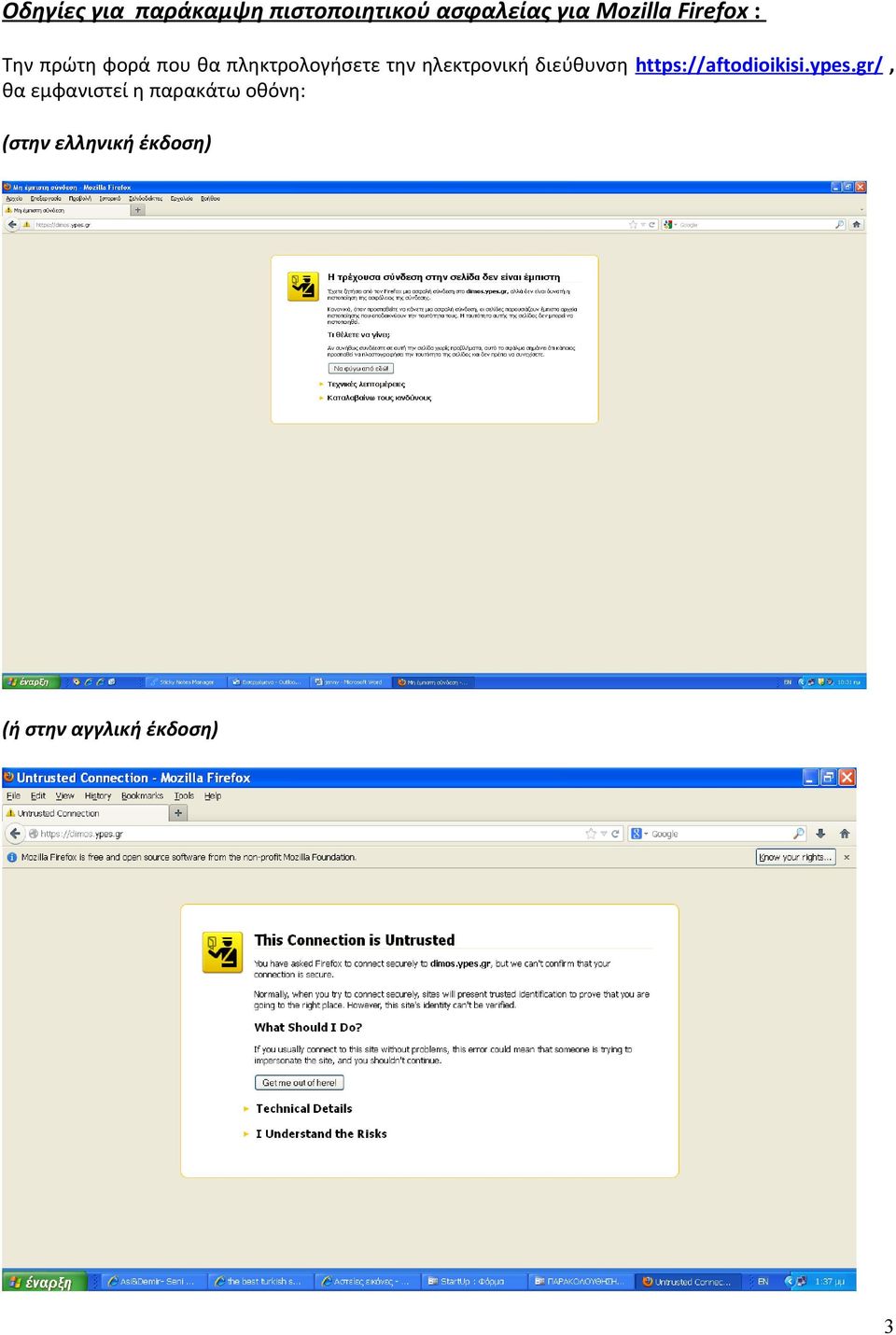Expand the Technical Details section
The image size is (896, 1335).
click(304, 1109)
